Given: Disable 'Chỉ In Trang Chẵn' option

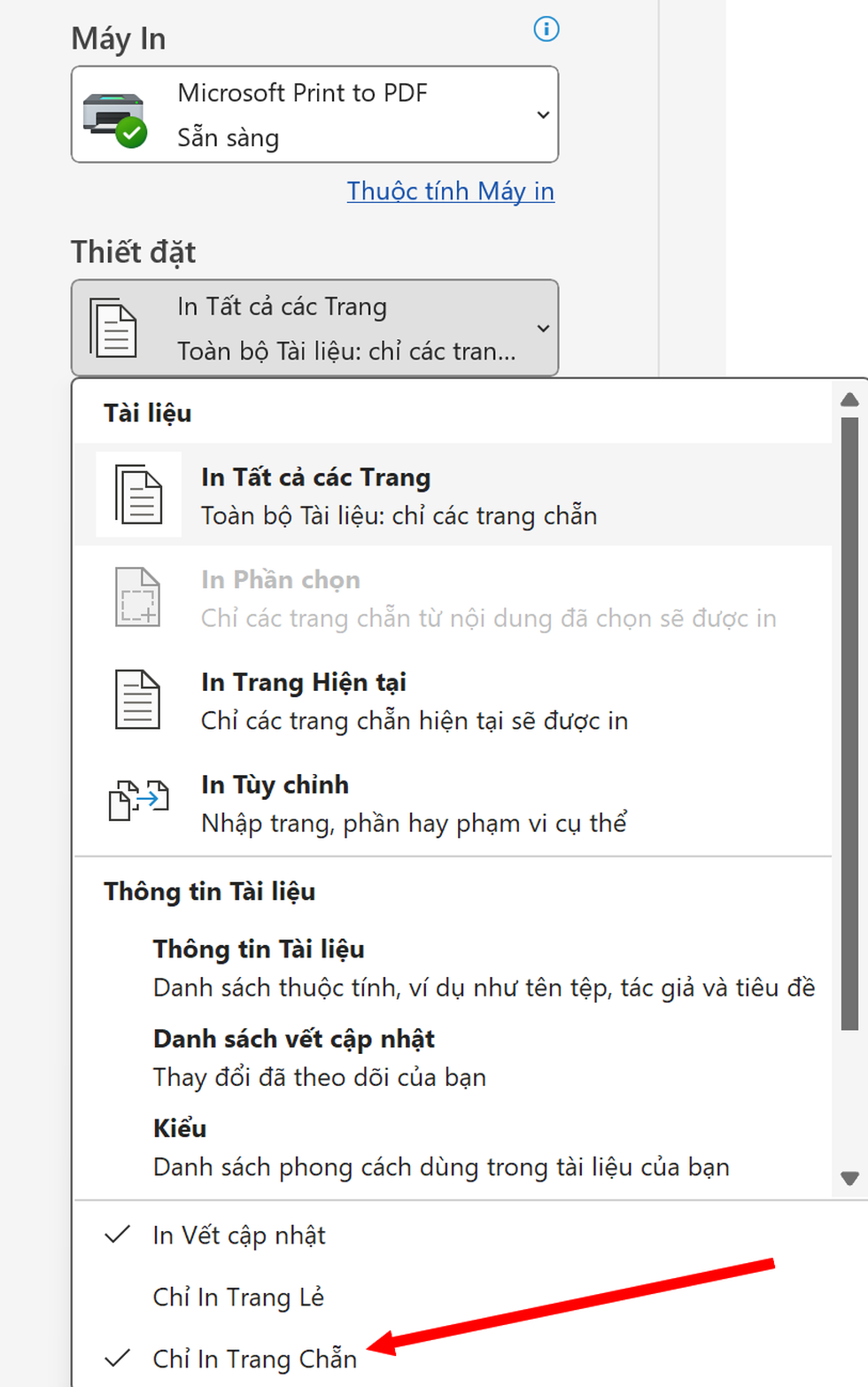Looking at the screenshot, I should tap(254, 1359).
